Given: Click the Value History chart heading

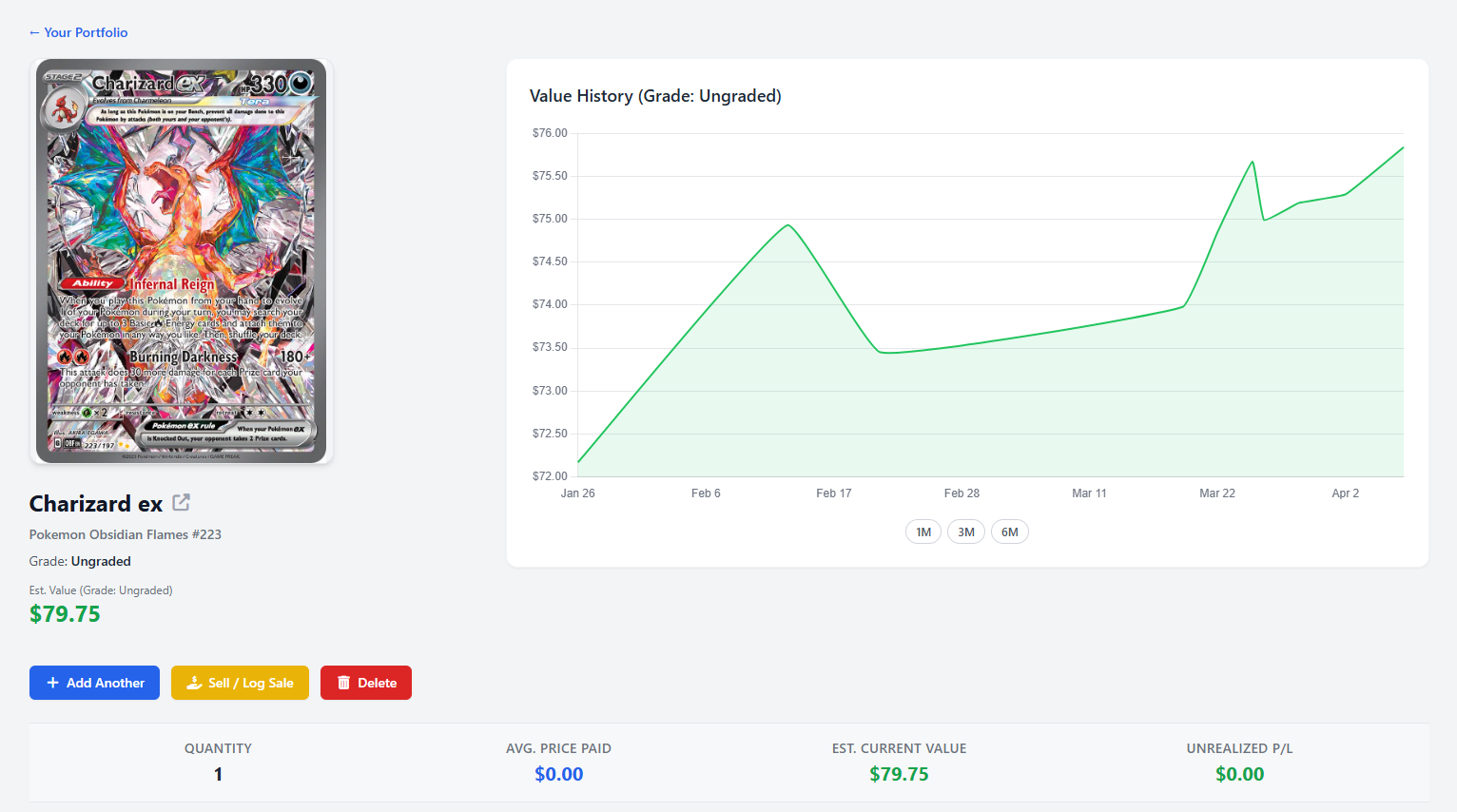Looking at the screenshot, I should pyautogui.click(x=655, y=96).
